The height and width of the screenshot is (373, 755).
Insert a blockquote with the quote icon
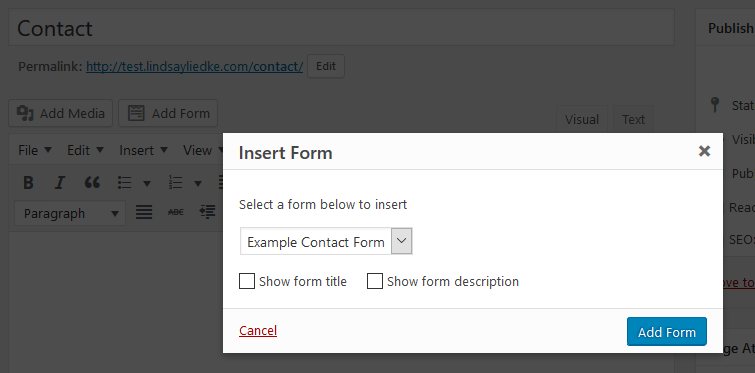(92, 183)
